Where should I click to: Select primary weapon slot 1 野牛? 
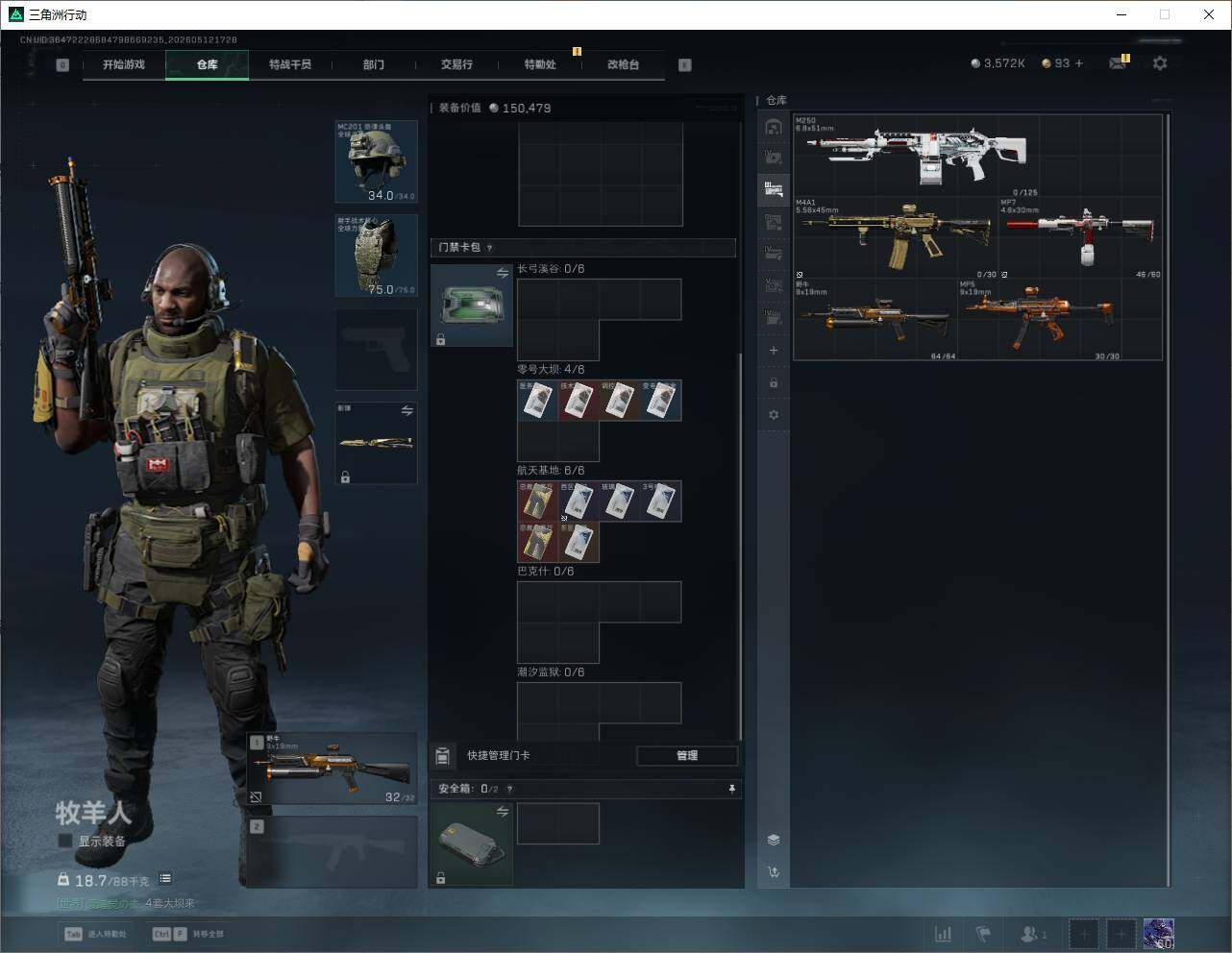click(333, 769)
